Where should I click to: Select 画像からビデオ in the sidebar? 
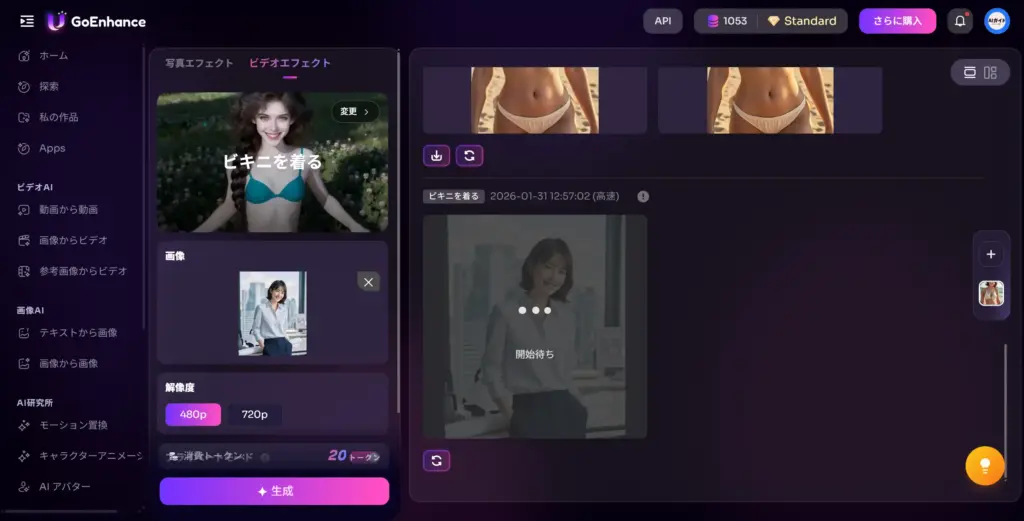tap(63, 240)
